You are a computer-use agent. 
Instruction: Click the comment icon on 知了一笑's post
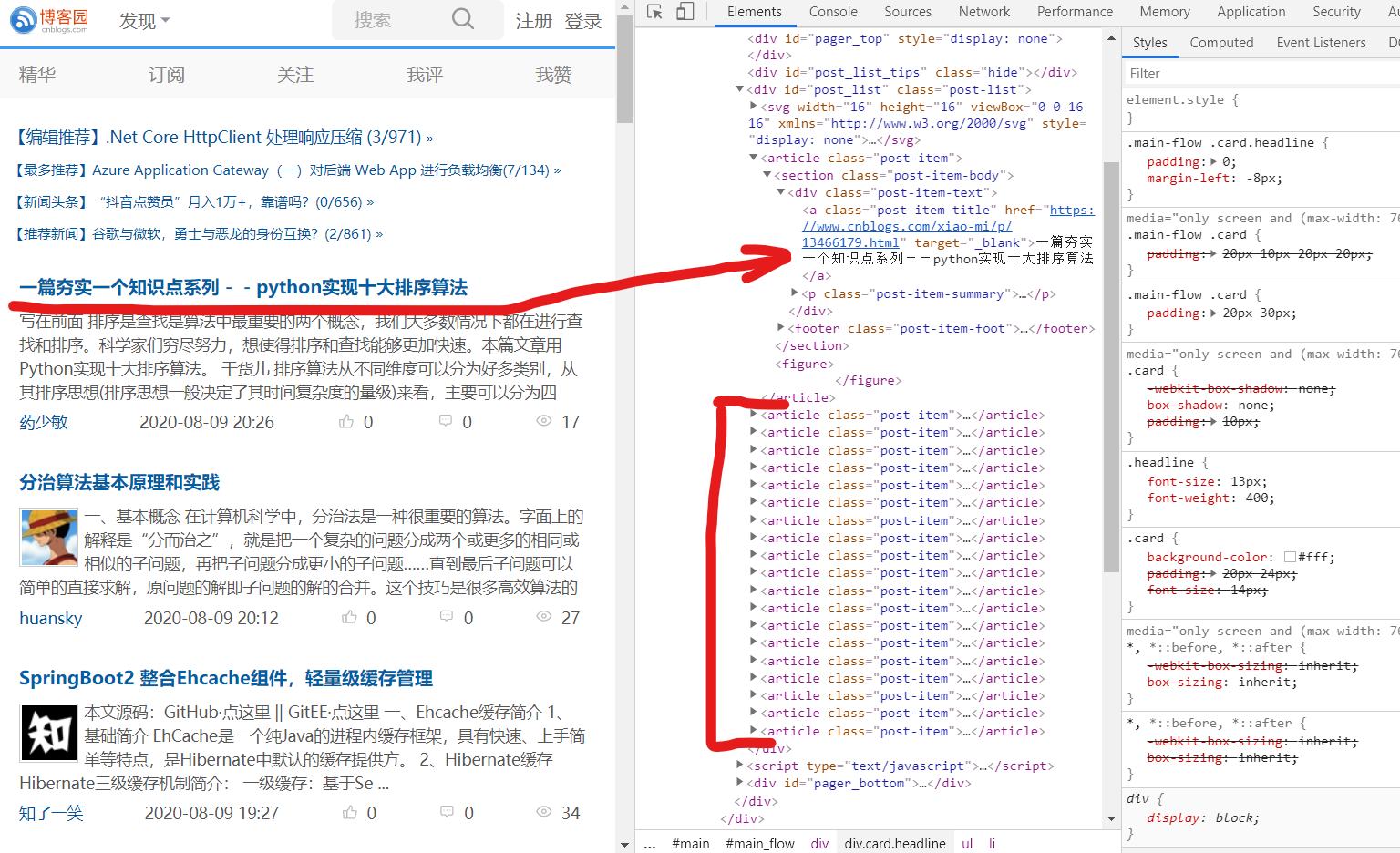(447, 812)
